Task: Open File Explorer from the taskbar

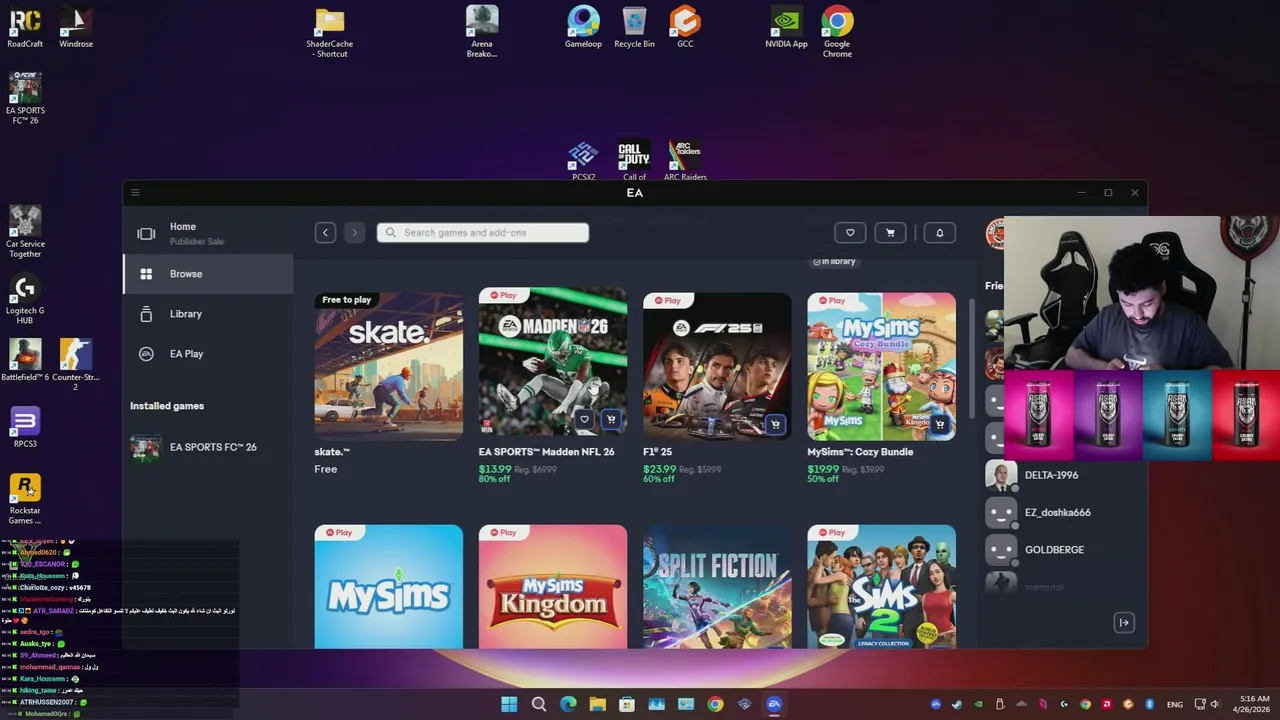Action: (x=597, y=704)
